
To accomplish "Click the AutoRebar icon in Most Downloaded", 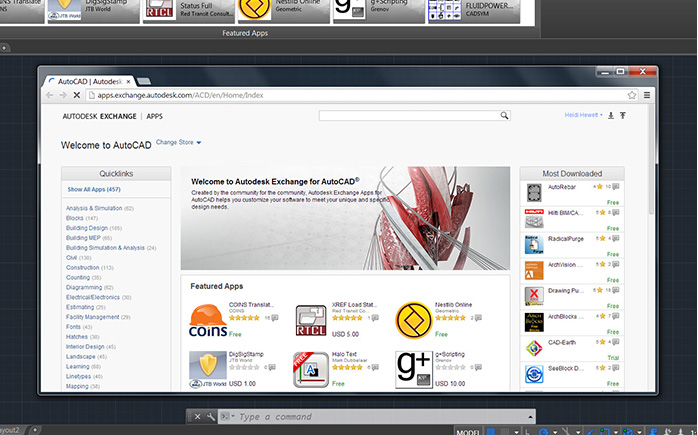I will [x=534, y=193].
